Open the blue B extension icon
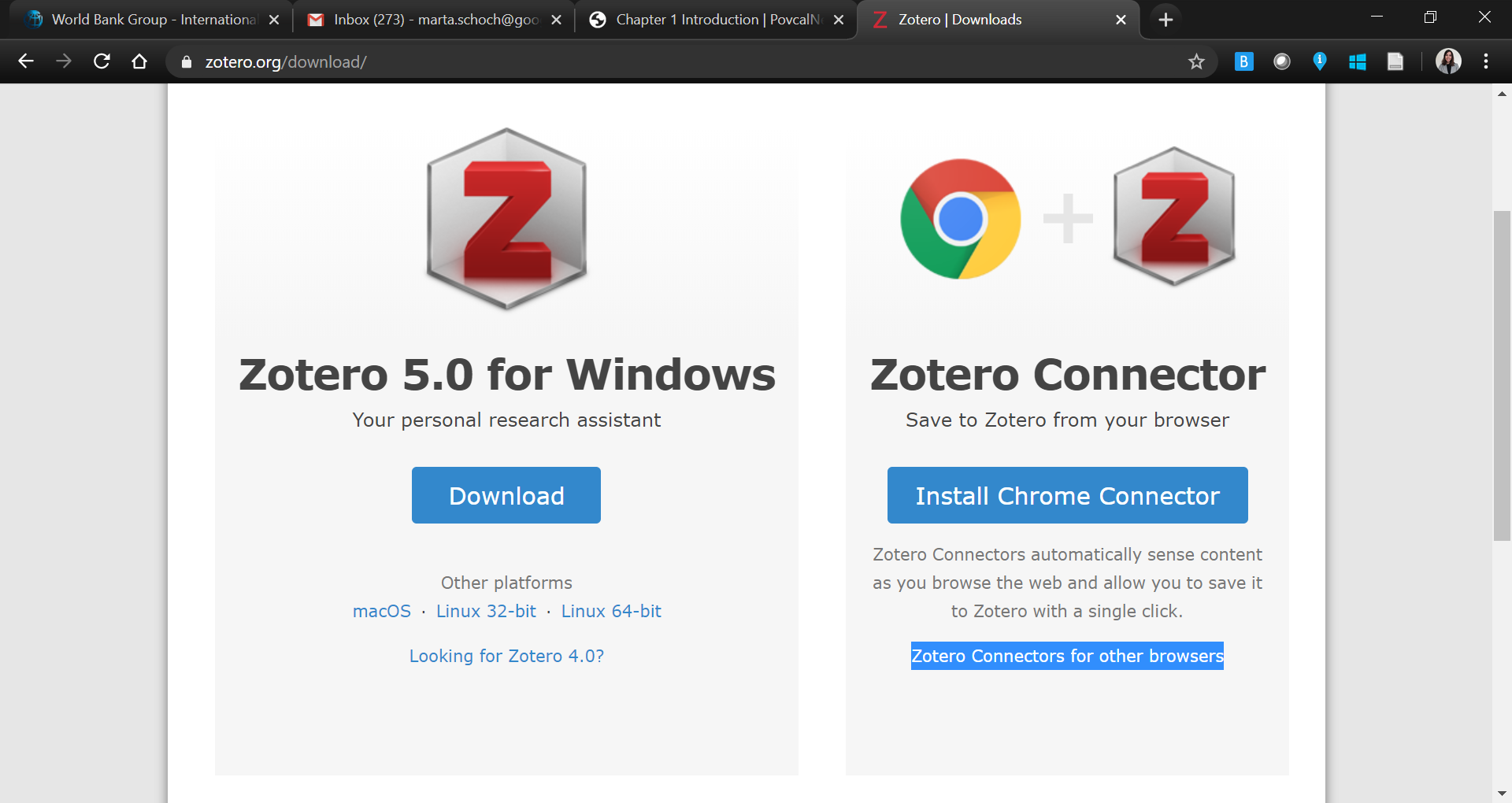Screen dimensions: 1512x803 click(x=1243, y=61)
